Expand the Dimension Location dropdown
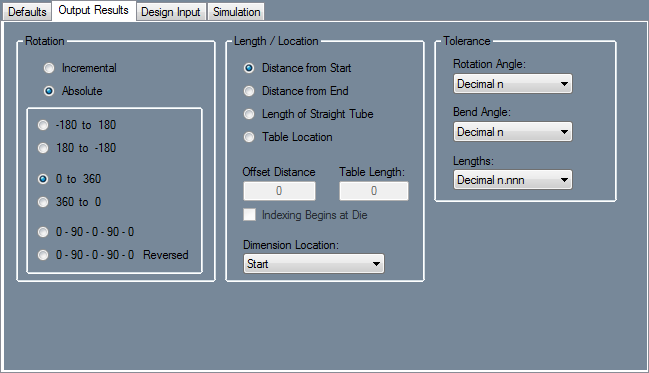This screenshot has width=649, height=373. 314,264
